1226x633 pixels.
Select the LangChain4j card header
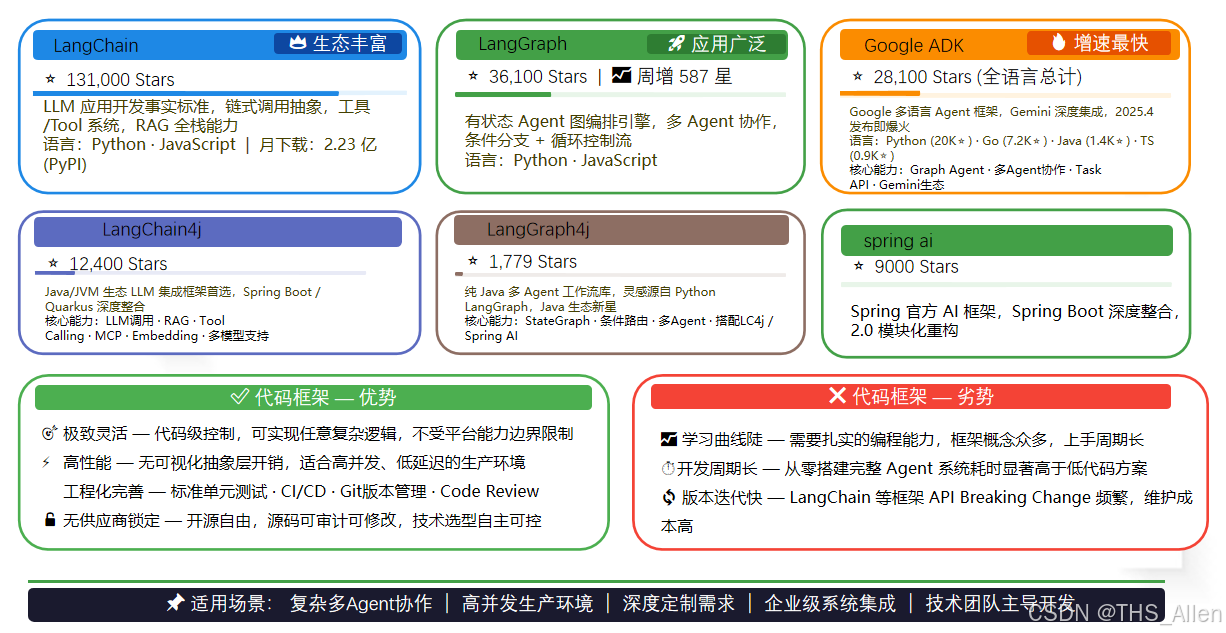(x=218, y=231)
